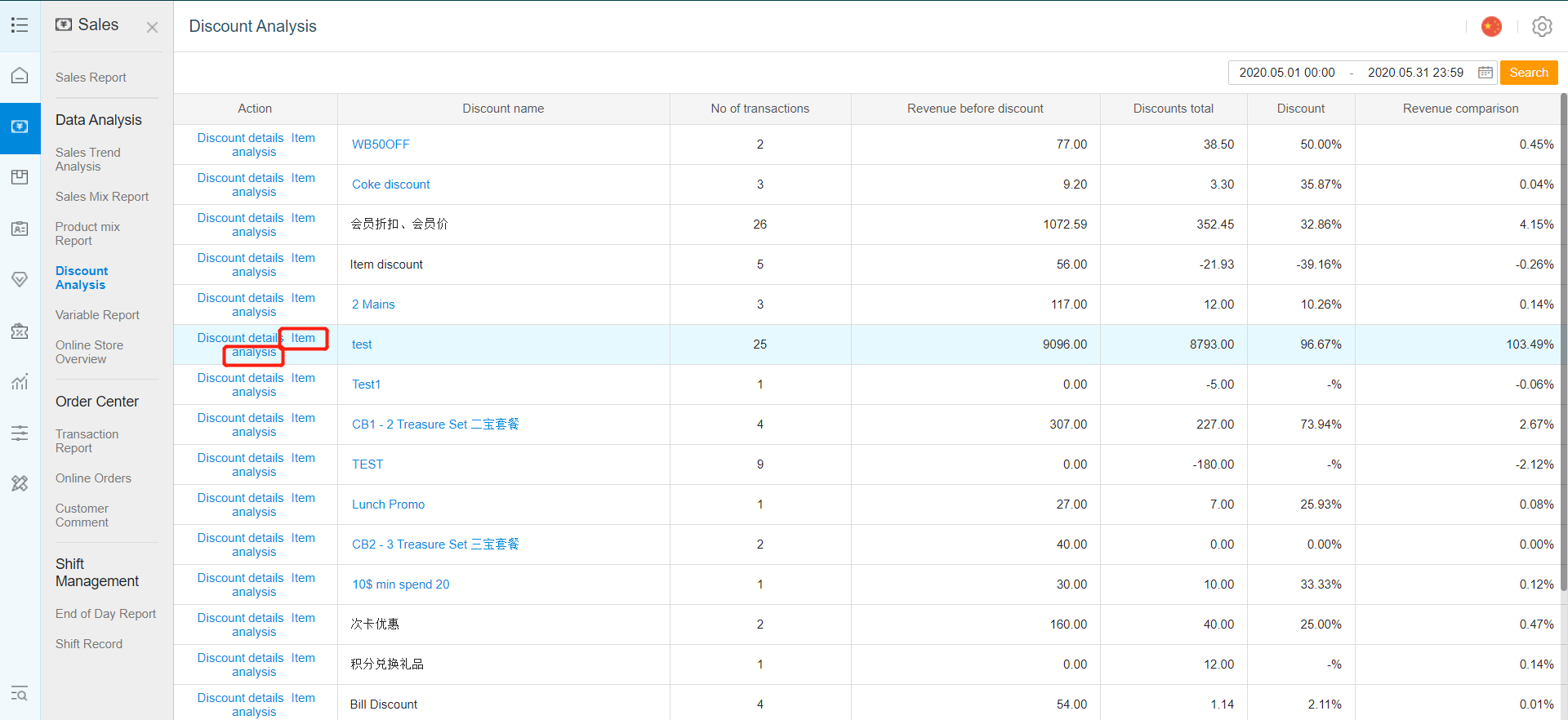
Task: Open Online Orders menu item
Action: [x=93, y=478]
